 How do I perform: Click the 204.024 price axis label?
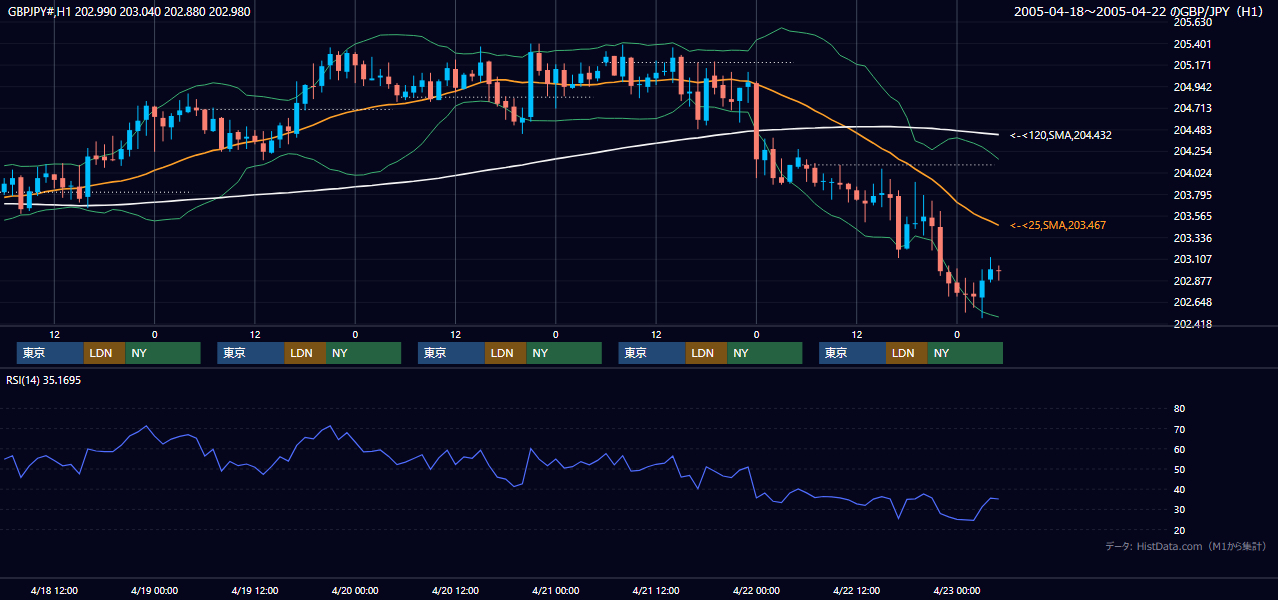[1193, 173]
